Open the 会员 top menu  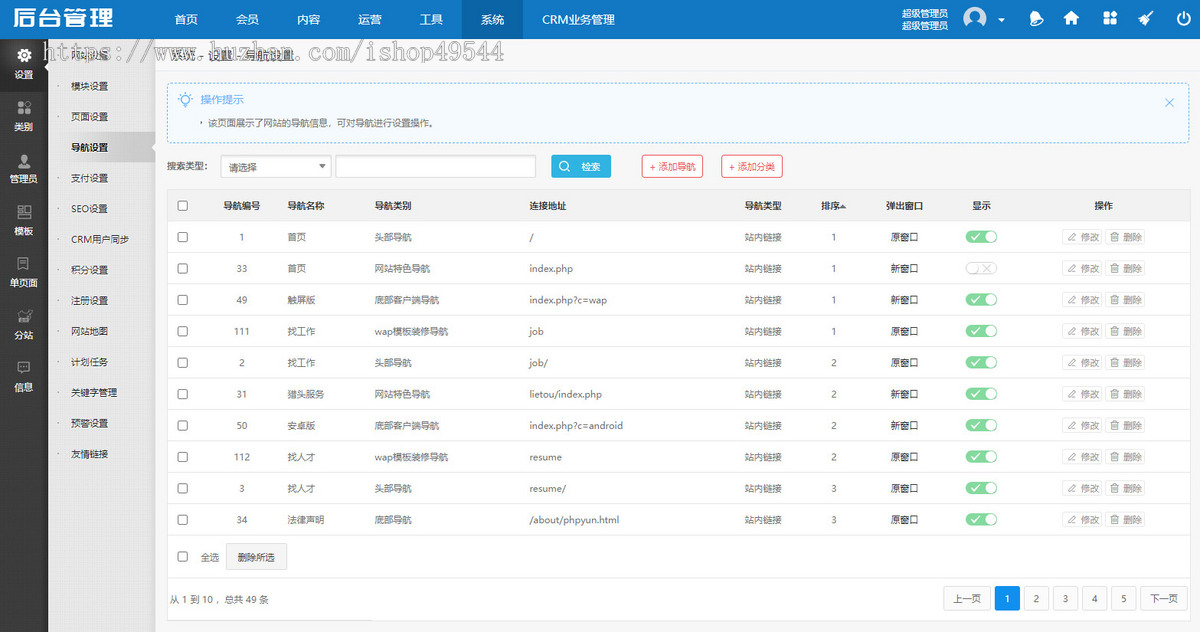click(247, 19)
